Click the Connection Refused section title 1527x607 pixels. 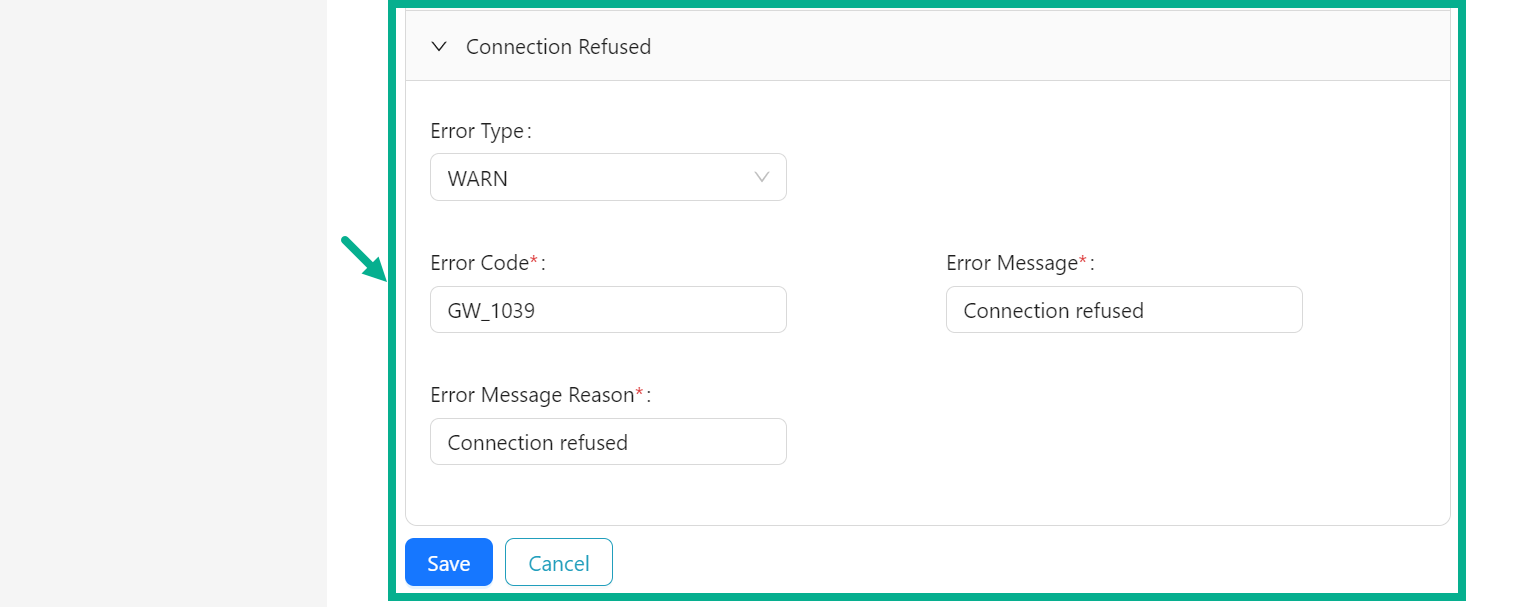[558, 46]
